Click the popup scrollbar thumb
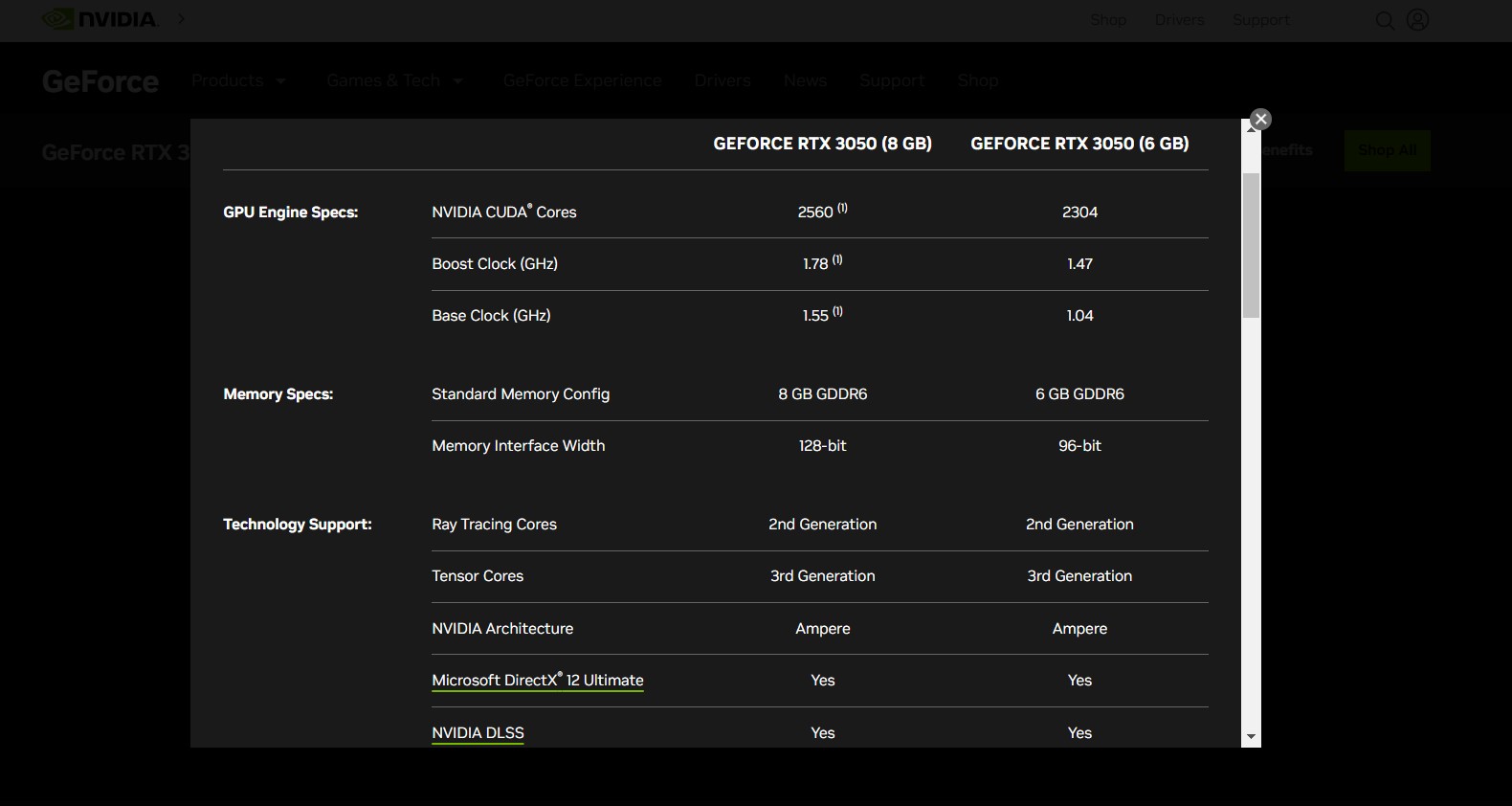Viewport: 1512px width, 806px height. tap(1251, 246)
